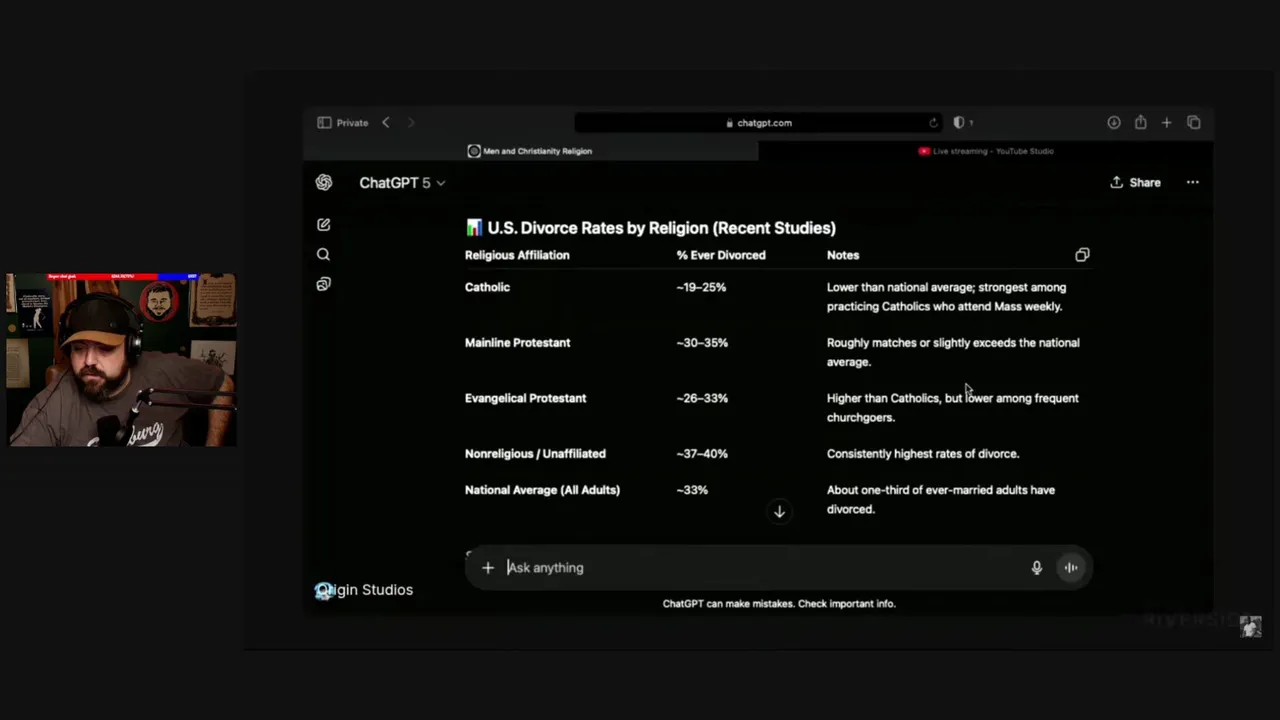Open Safari downloads icon
The width and height of the screenshot is (1280, 720).
1114,123
